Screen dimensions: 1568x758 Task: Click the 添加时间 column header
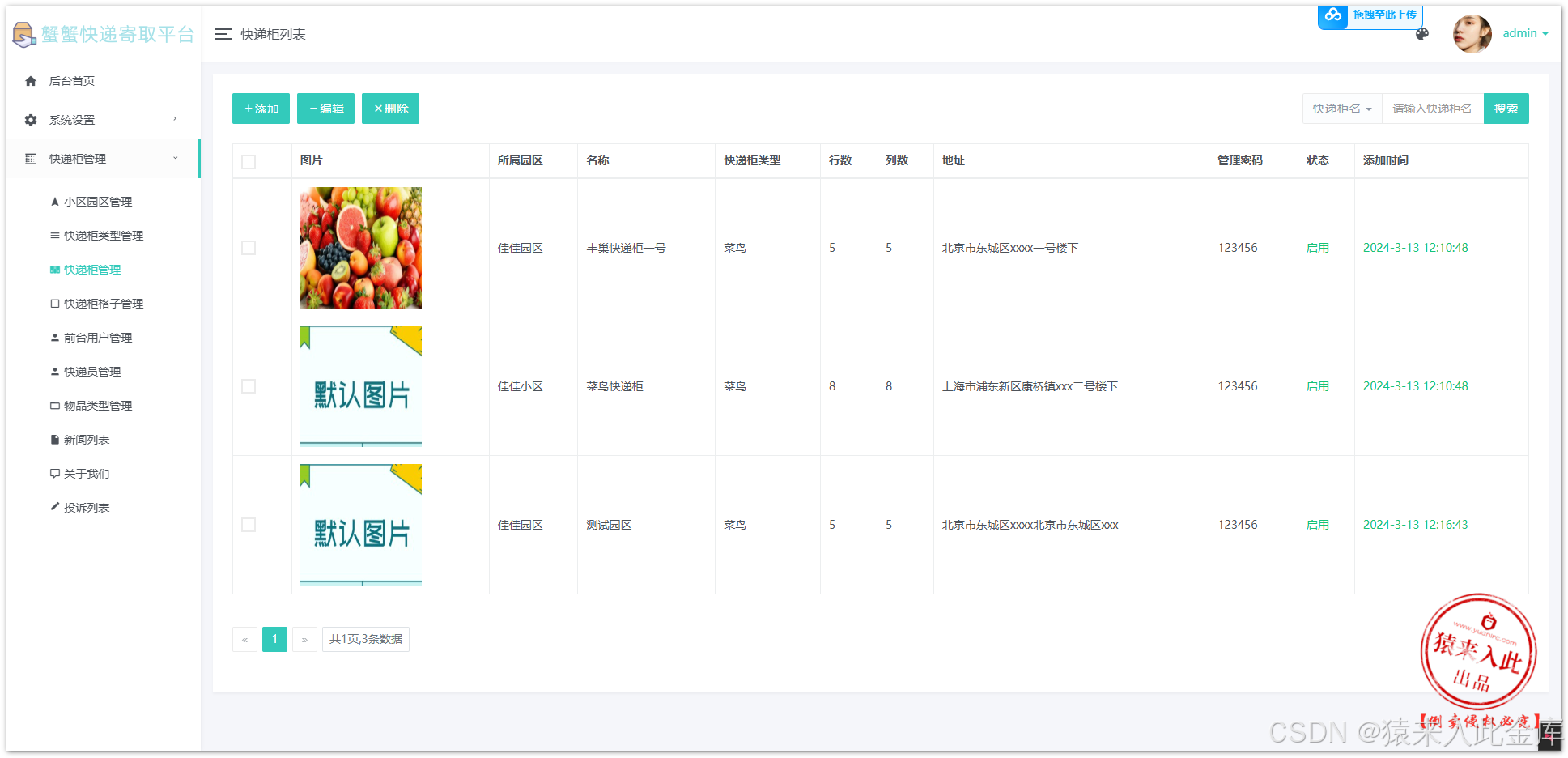pyautogui.click(x=1385, y=160)
